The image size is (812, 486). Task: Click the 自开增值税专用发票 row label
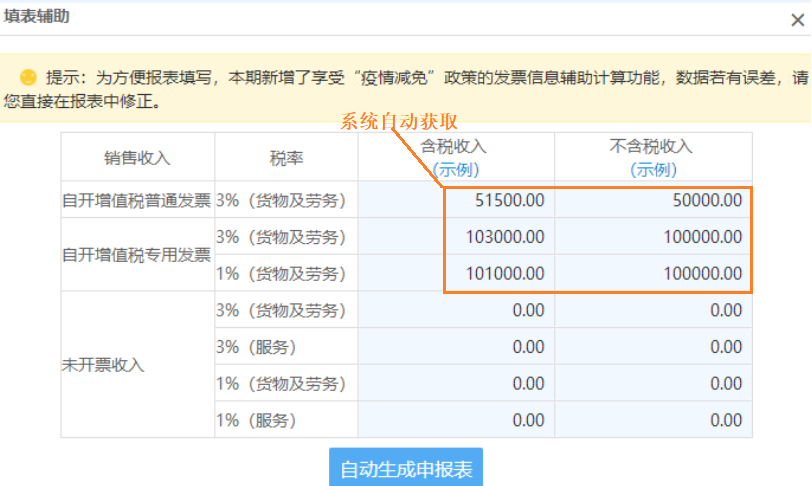(x=137, y=254)
